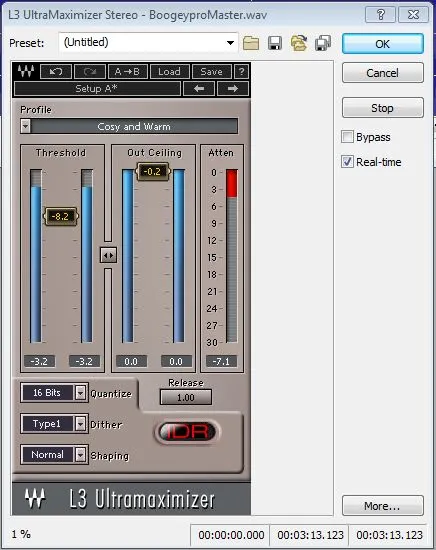436x550 pixels.
Task: Undo the last plugin change
Action: tap(56, 72)
